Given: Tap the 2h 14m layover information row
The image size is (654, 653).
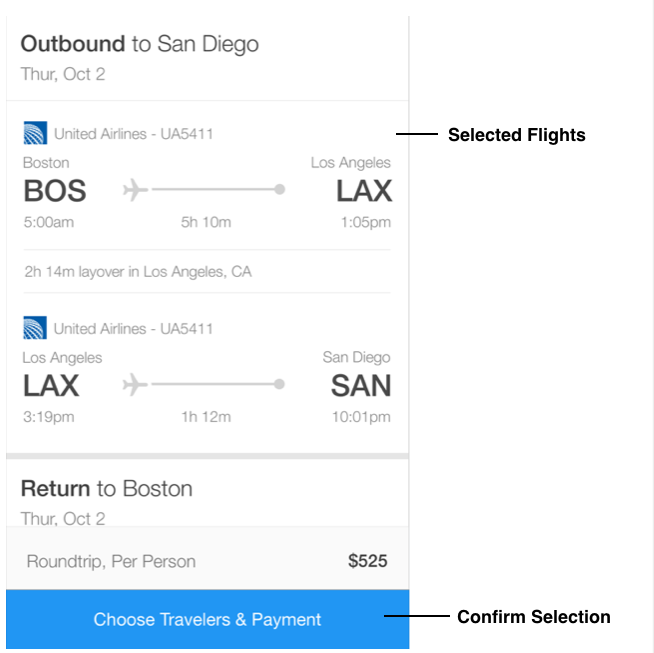Looking at the screenshot, I should [x=207, y=272].
